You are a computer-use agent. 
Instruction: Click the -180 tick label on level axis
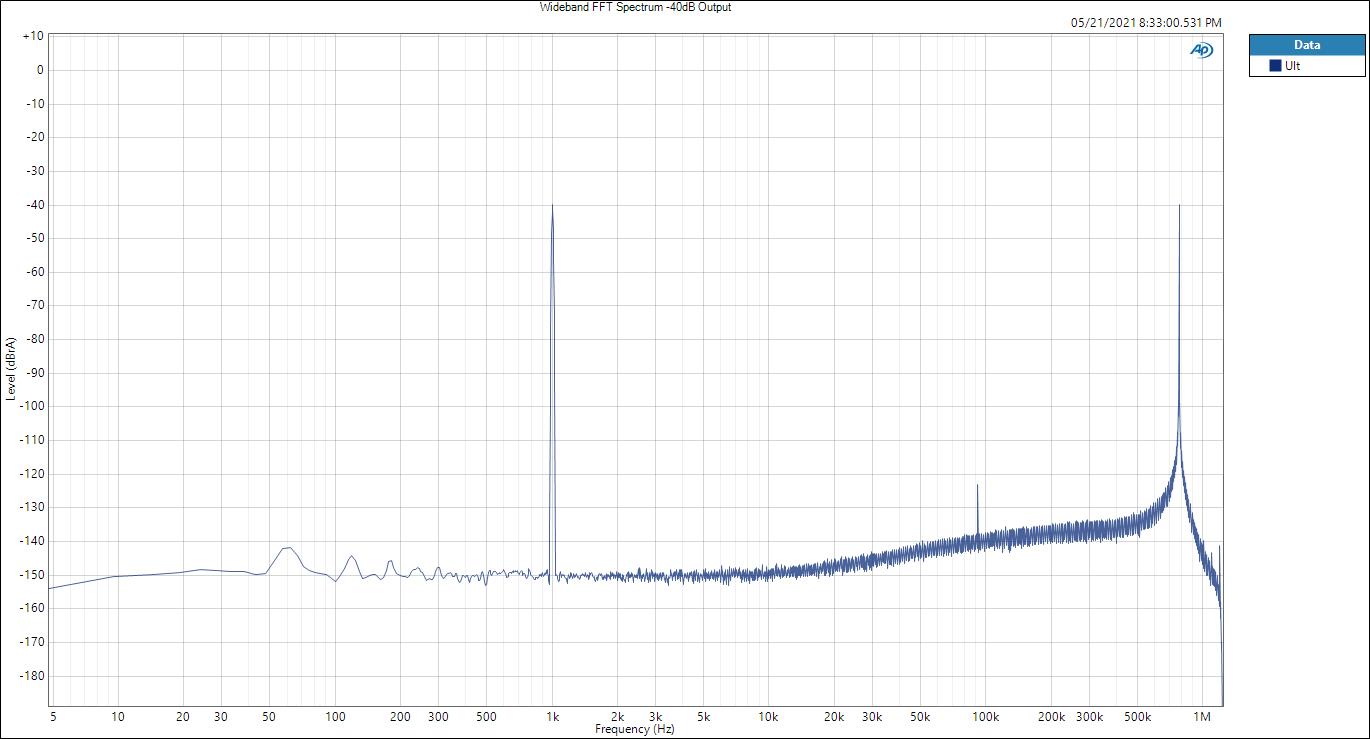tap(32, 675)
